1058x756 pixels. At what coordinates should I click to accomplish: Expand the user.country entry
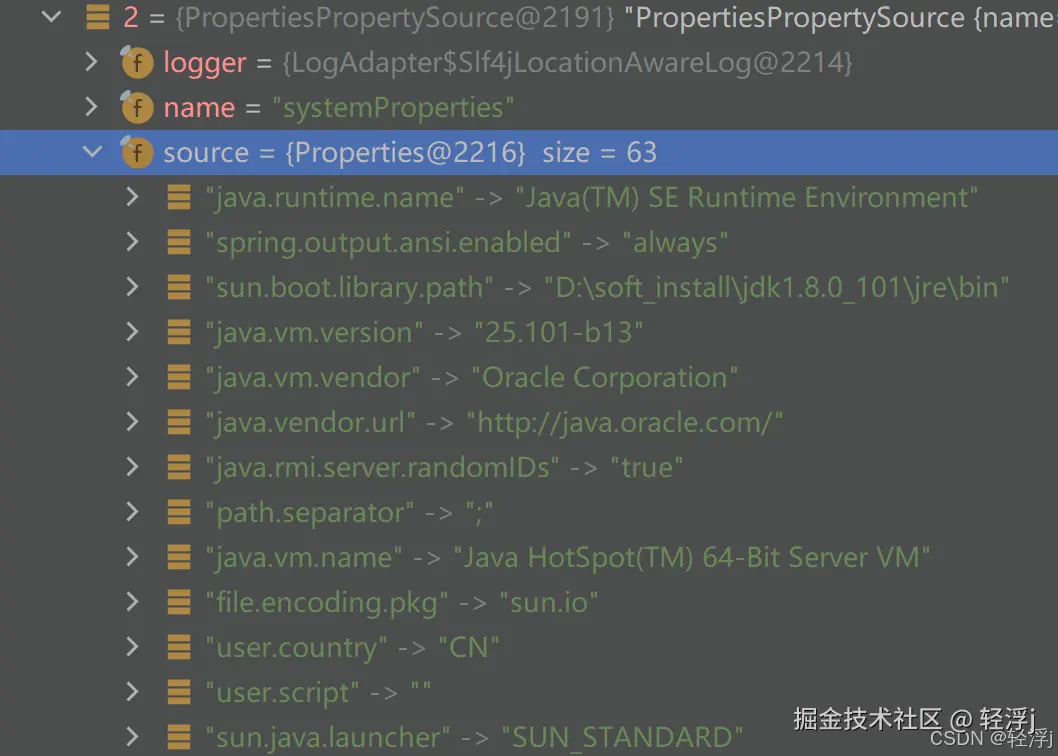(x=133, y=647)
